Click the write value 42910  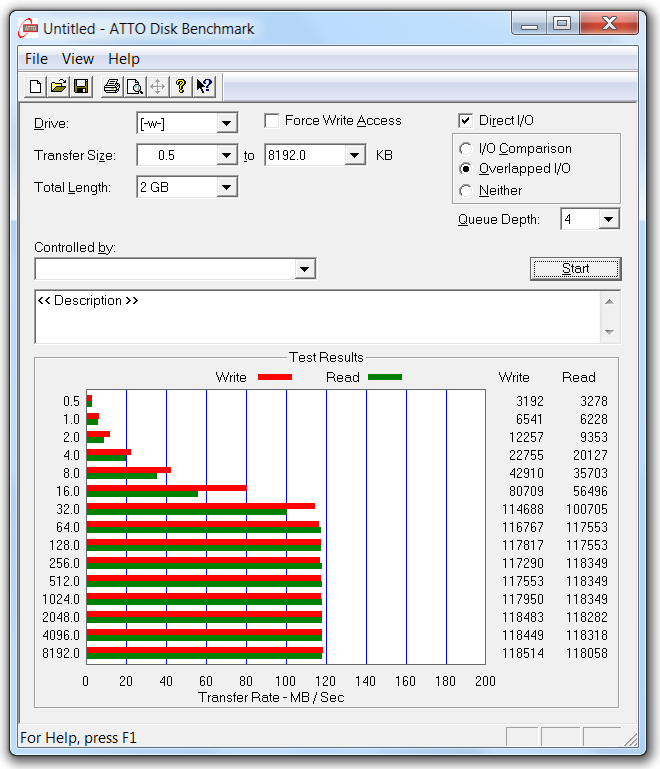526,473
